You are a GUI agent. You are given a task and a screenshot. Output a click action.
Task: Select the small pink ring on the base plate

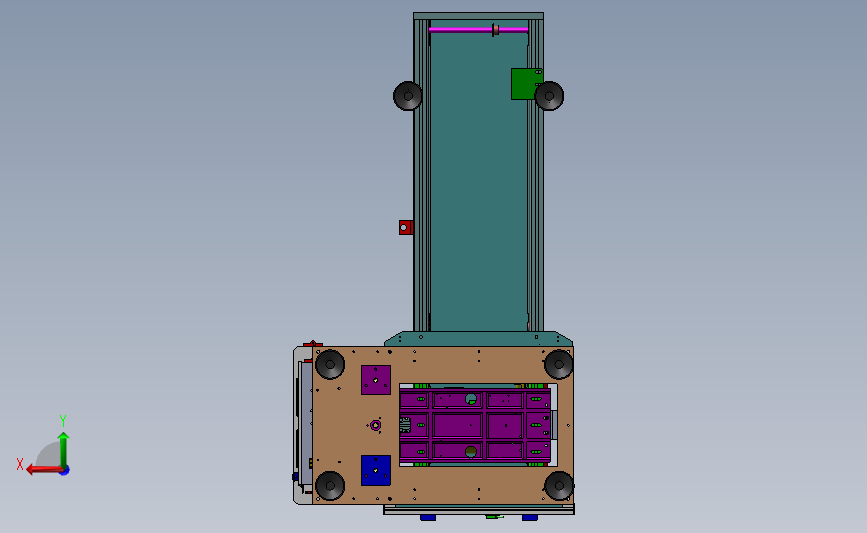click(375, 425)
